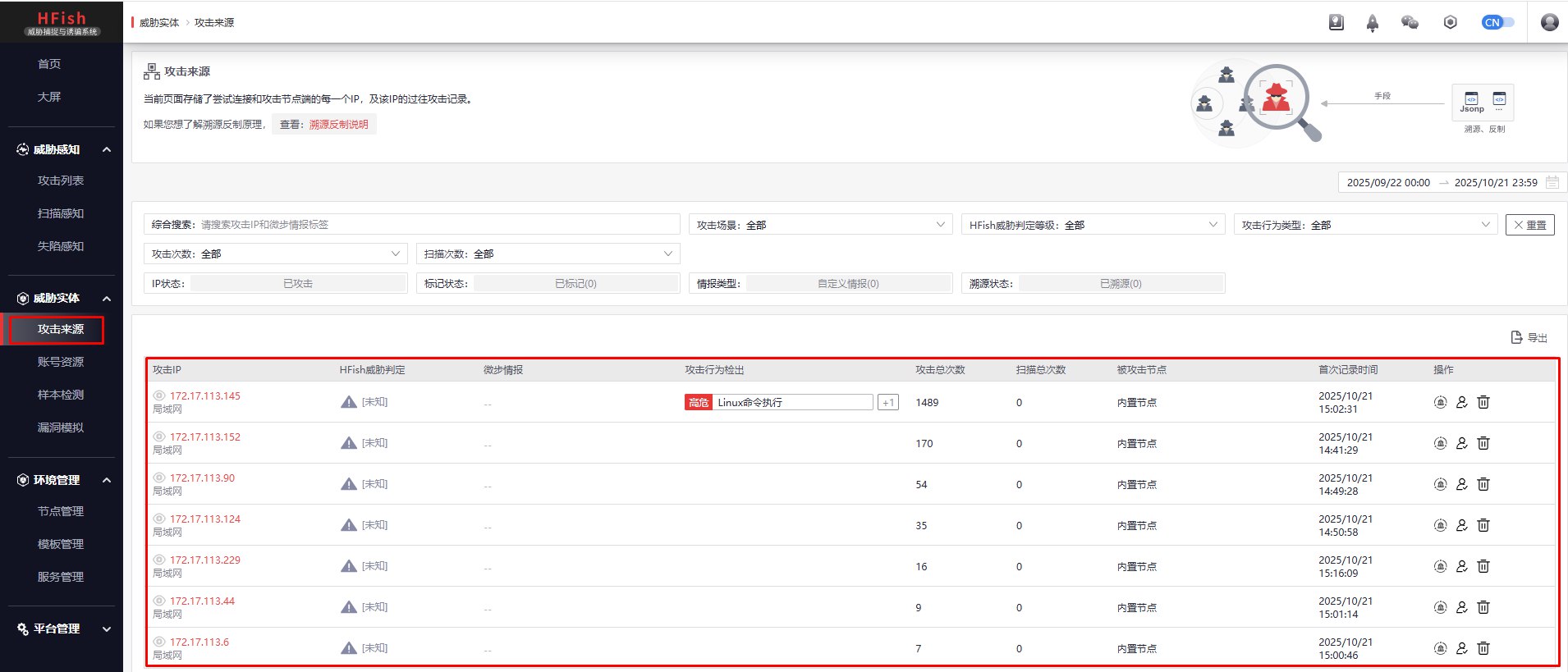Click the 综合搜索 search input field
Viewport: 1568px width, 672px height.
coord(435,225)
